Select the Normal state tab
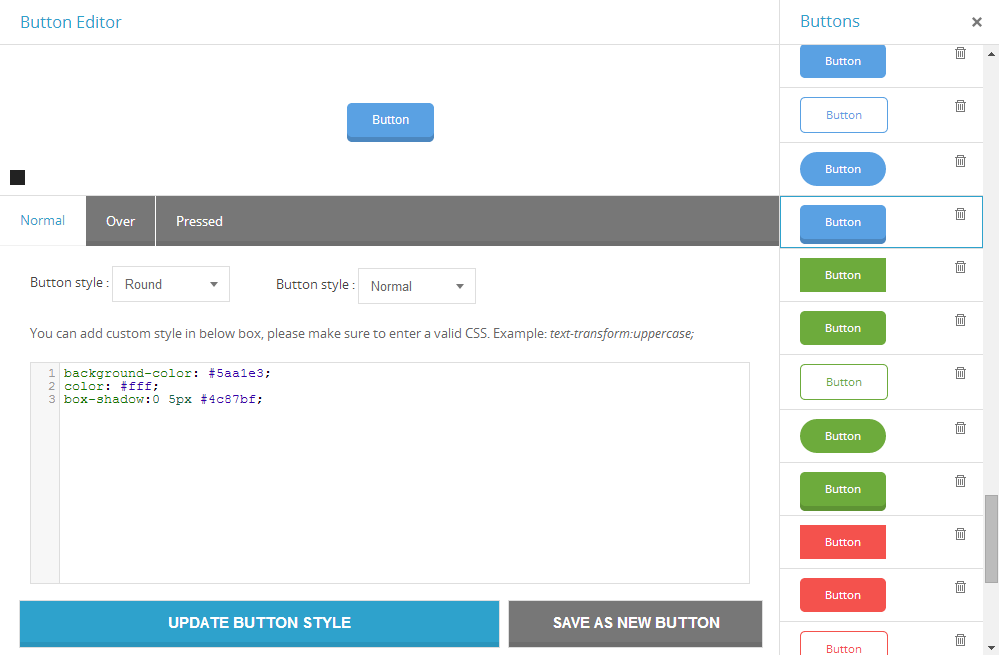 point(43,221)
